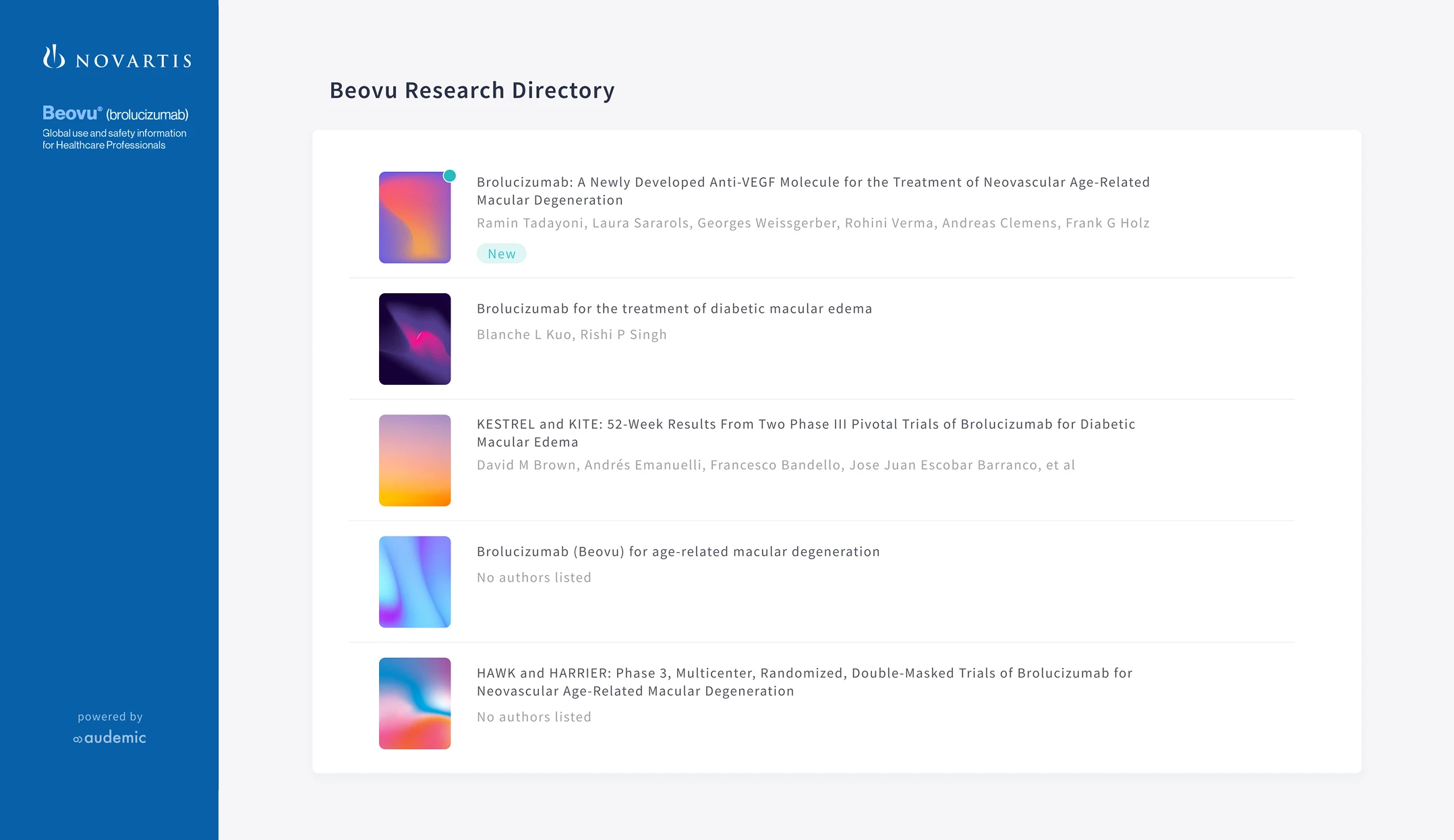Click authors line starting 'David M Brown, Andrés Emanuelli'
1454x840 pixels.
pos(776,465)
